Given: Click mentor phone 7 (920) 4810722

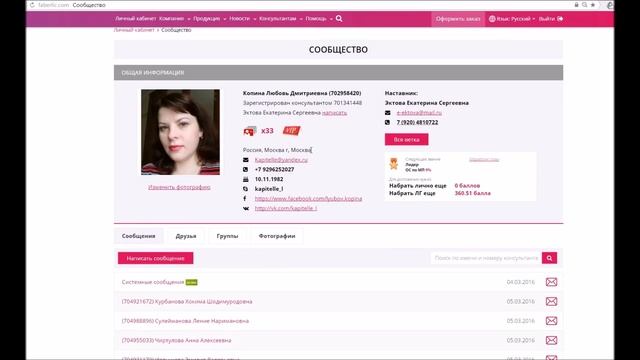Looking at the screenshot, I should click(x=417, y=122).
